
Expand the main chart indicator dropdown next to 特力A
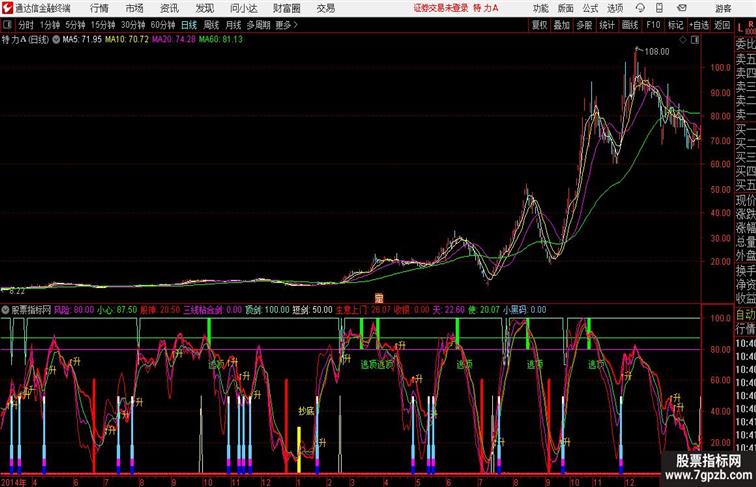pyautogui.click(x=56, y=40)
